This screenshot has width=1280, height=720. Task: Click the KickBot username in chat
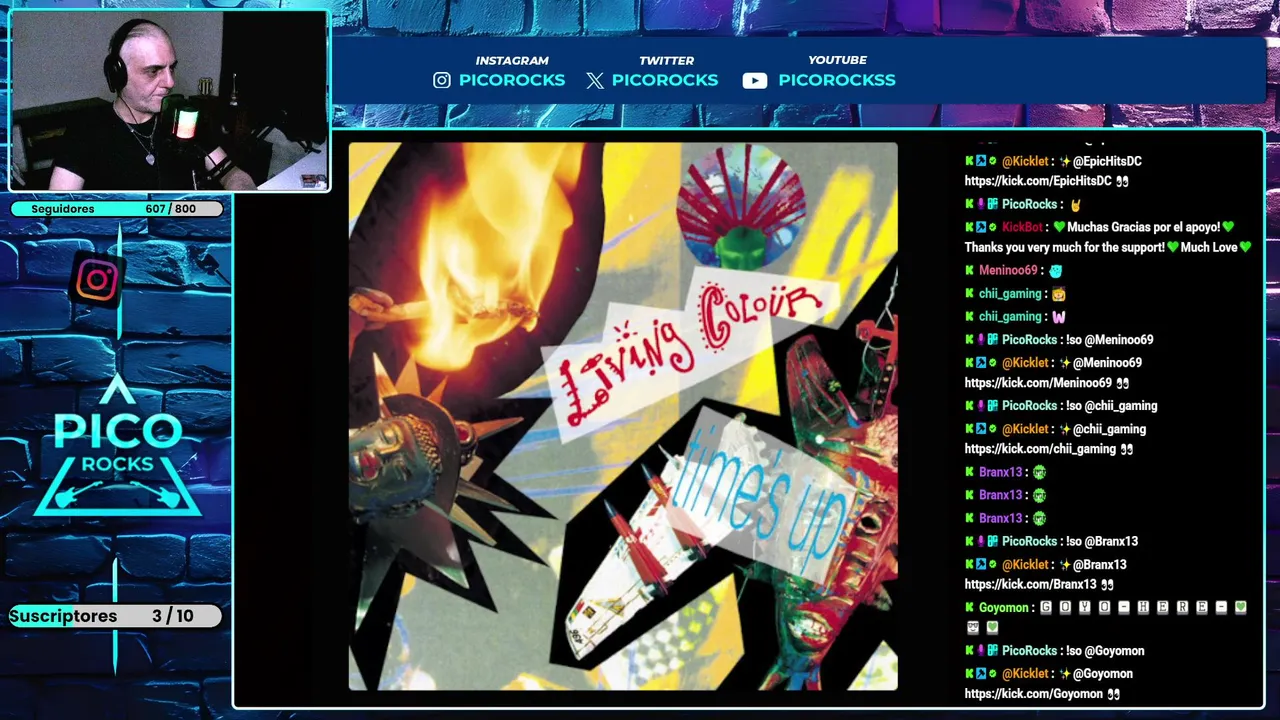point(1022,227)
